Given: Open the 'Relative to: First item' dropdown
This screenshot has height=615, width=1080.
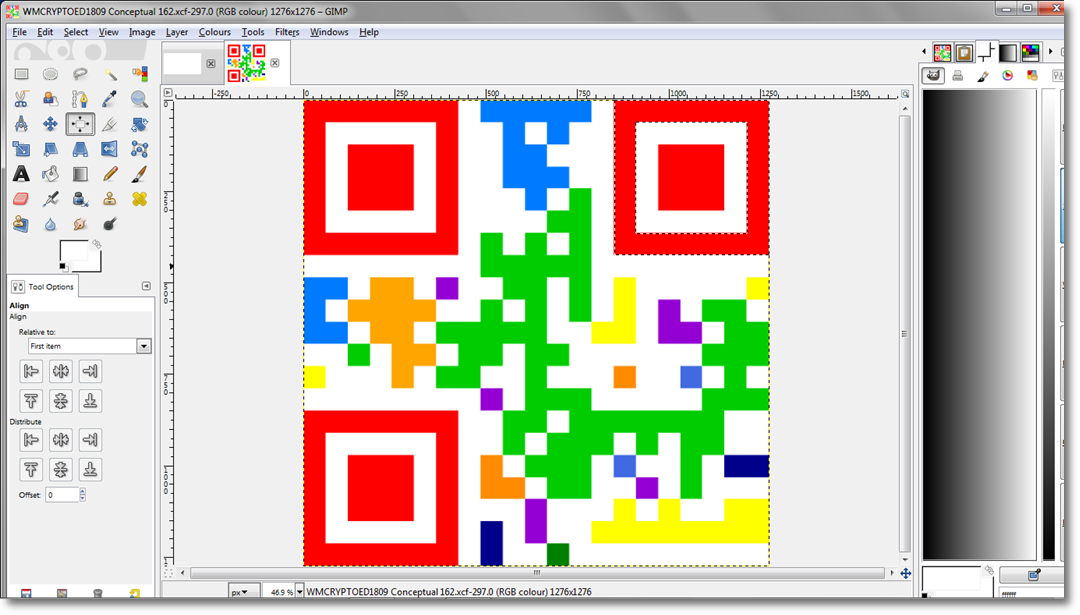Looking at the screenshot, I should [89, 346].
